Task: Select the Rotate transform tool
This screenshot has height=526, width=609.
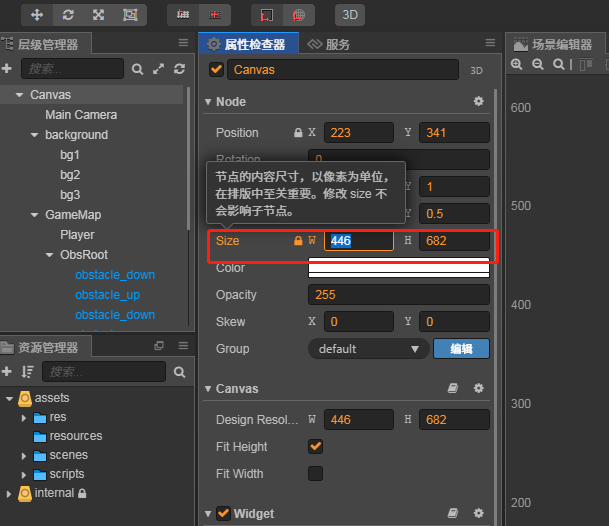Action: click(68, 15)
